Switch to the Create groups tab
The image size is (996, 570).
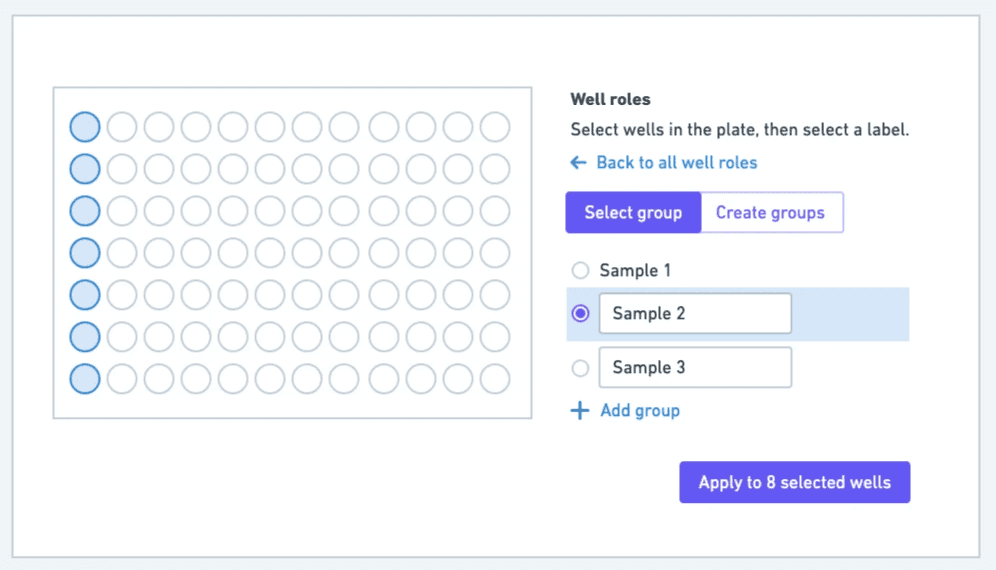coord(770,213)
